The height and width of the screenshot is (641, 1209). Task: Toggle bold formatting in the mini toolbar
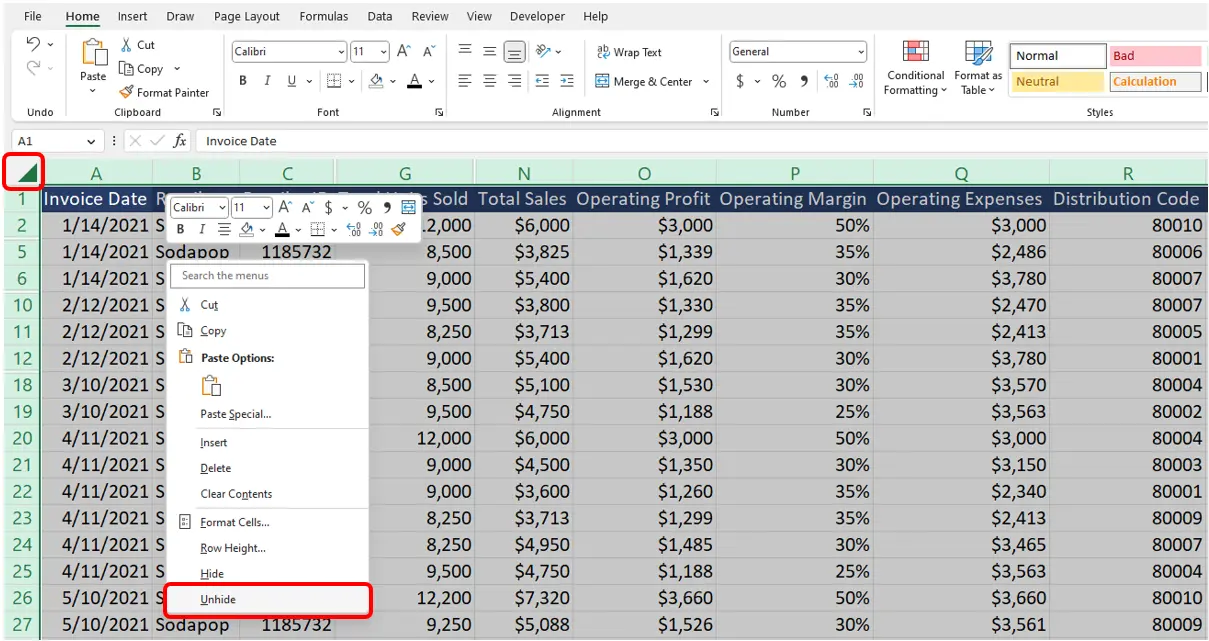point(179,229)
